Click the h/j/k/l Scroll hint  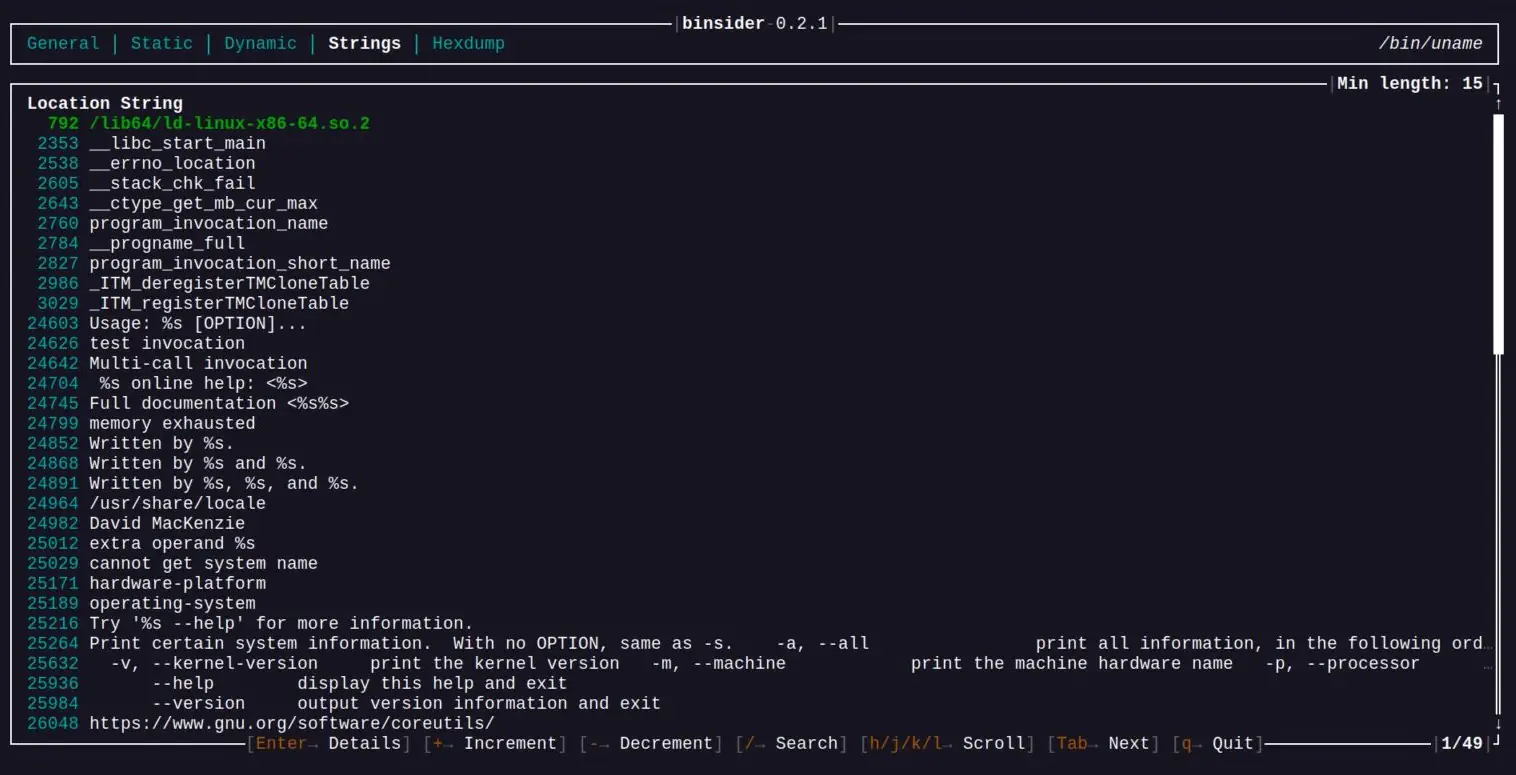pos(947,744)
